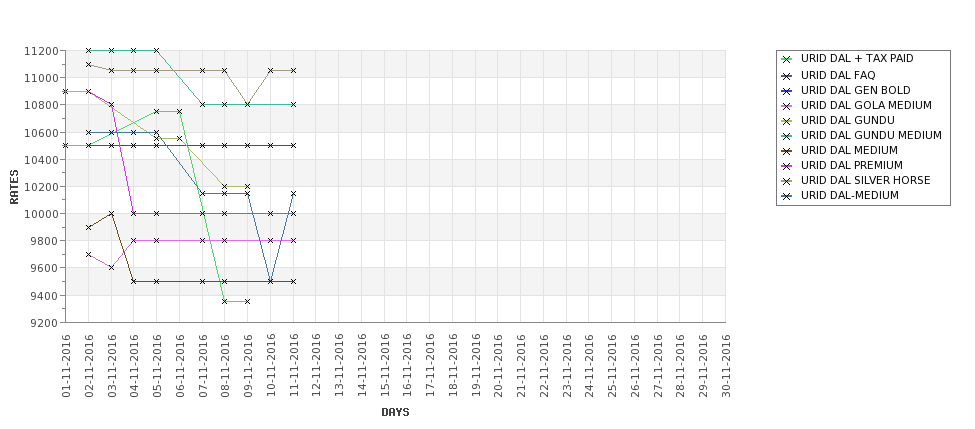Click the green 10750 data point on 06-11-2016

click(x=180, y=112)
